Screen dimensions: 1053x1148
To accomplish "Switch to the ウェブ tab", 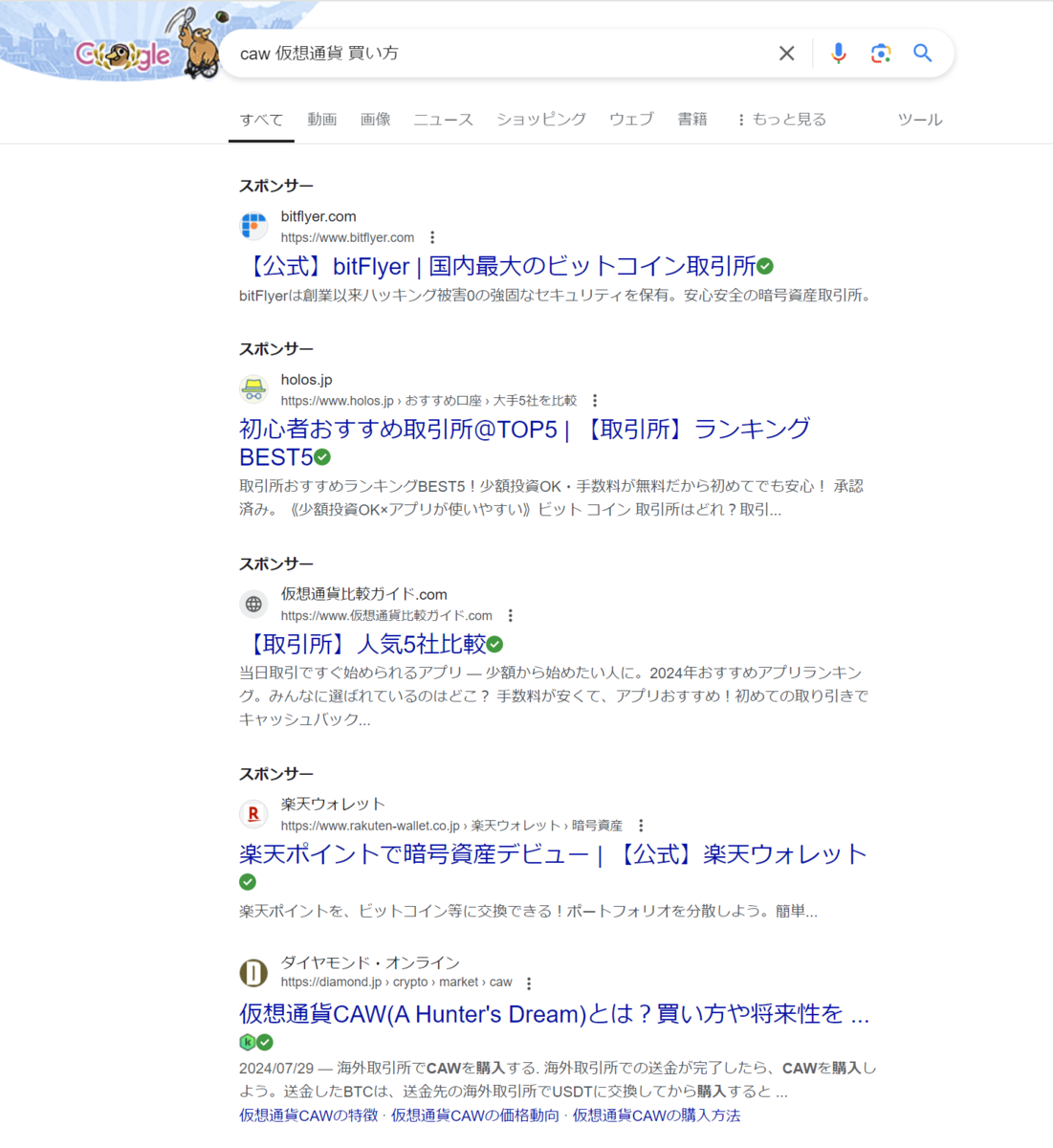I will click(x=631, y=120).
